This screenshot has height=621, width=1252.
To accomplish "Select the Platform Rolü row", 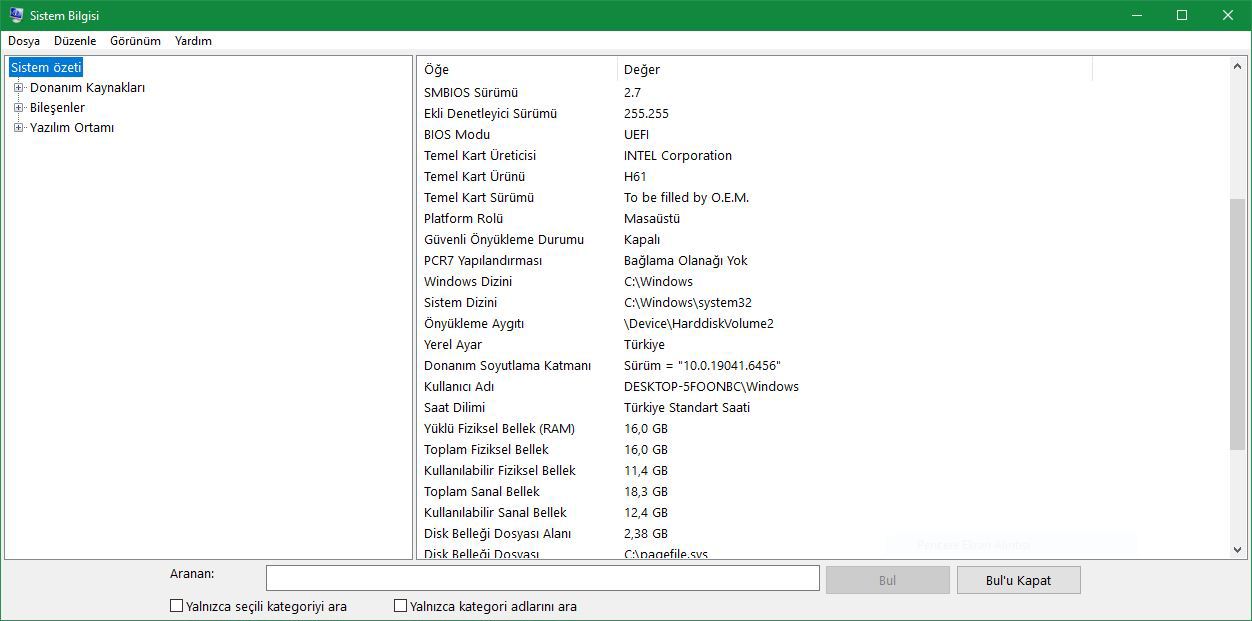I will click(x=823, y=219).
